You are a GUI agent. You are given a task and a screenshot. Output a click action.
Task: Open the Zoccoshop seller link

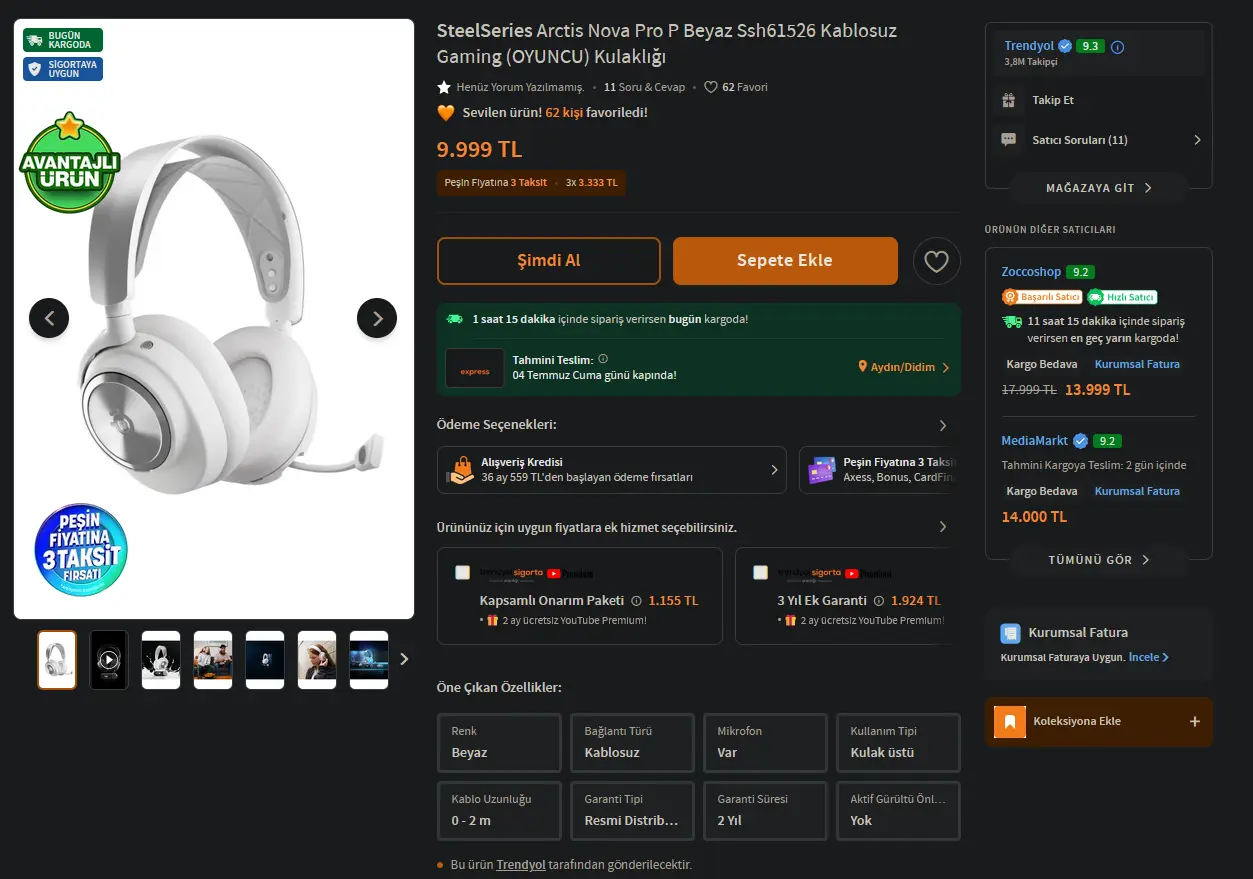[1031, 272]
